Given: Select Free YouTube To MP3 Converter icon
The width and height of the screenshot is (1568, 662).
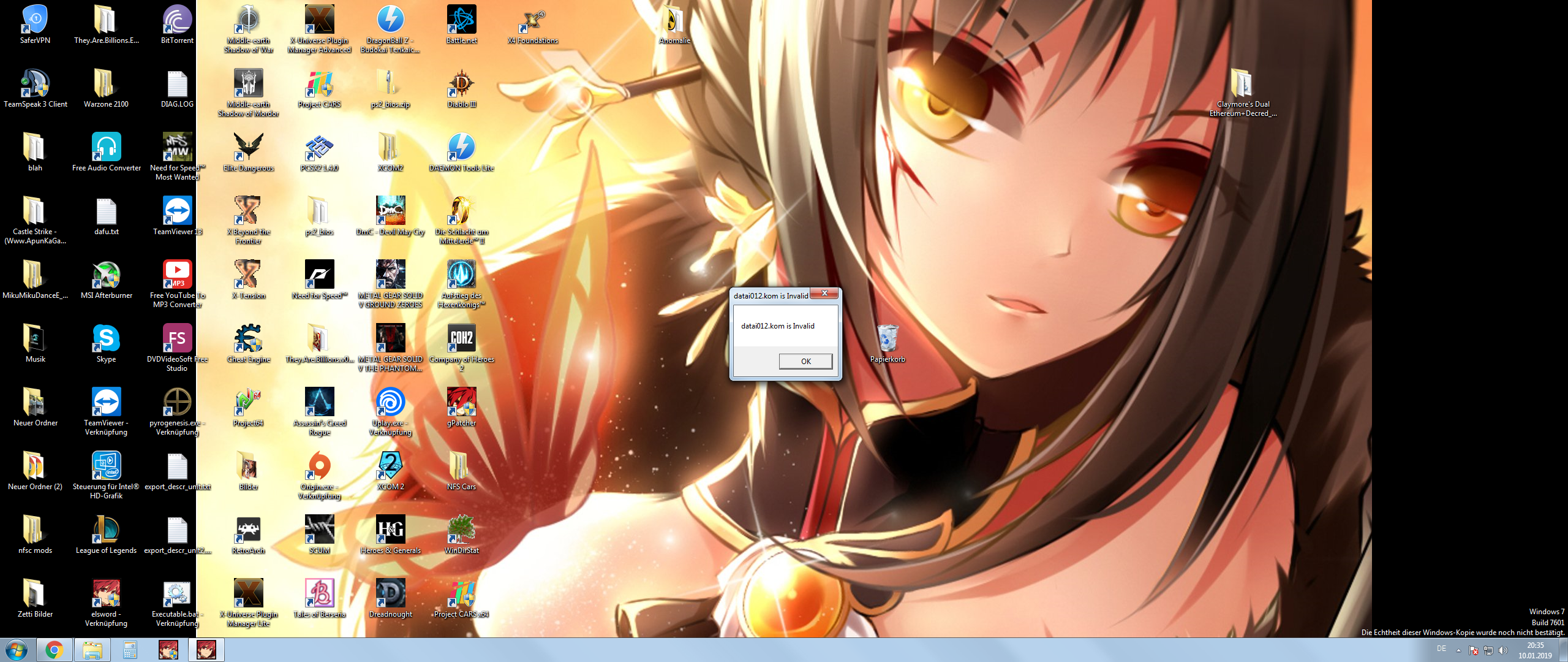Looking at the screenshot, I should click(177, 284).
